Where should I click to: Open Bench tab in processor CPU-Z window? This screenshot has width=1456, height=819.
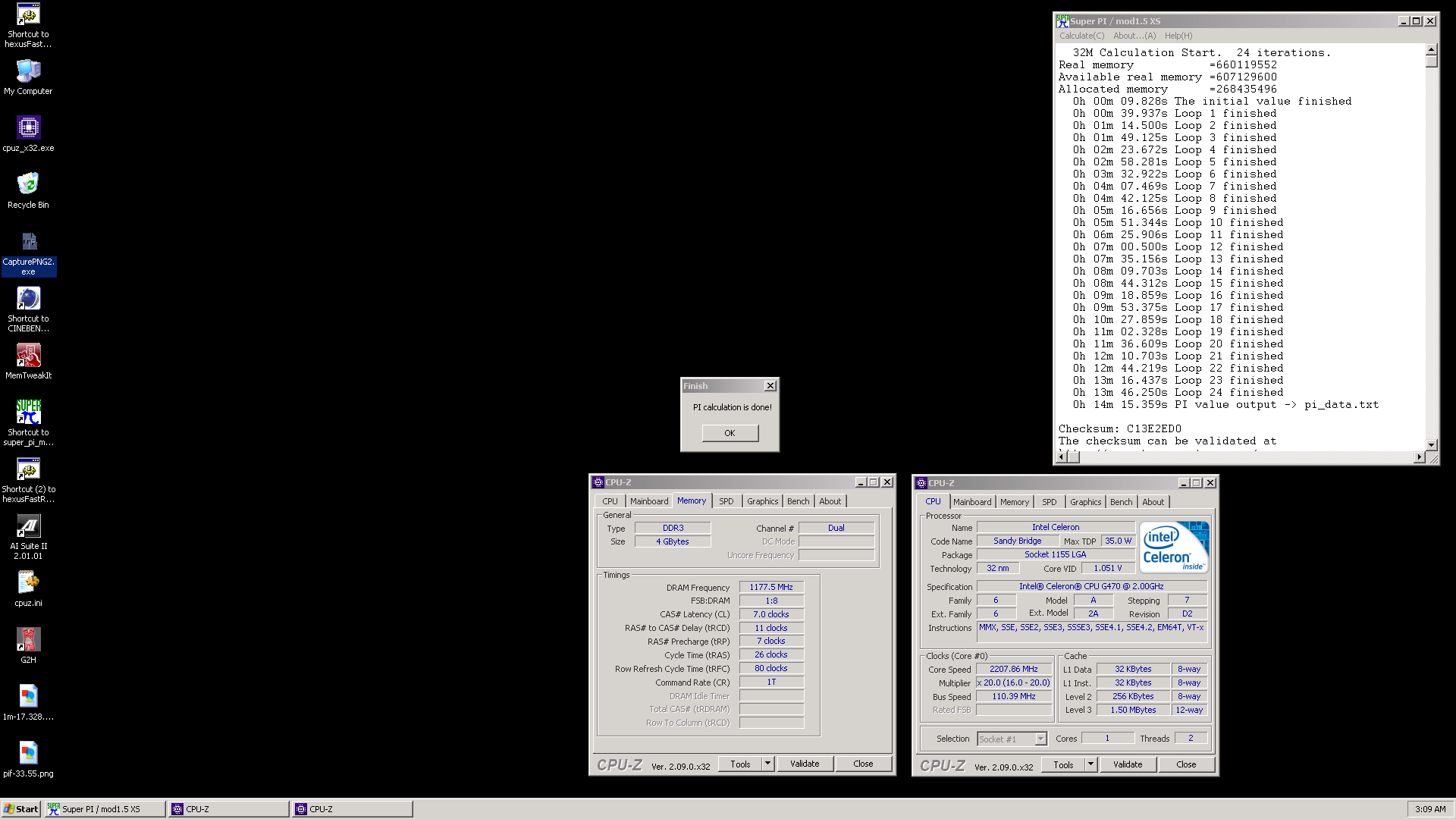[x=1121, y=502]
